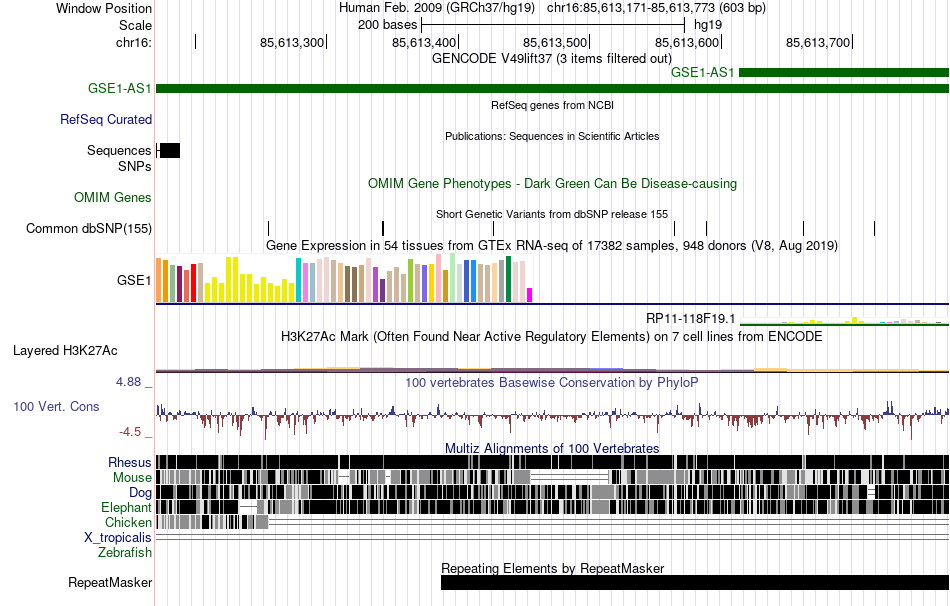Select the black RepeatMasker element bar
The height and width of the screenshot is (606, 950).
tap(695, 582)
